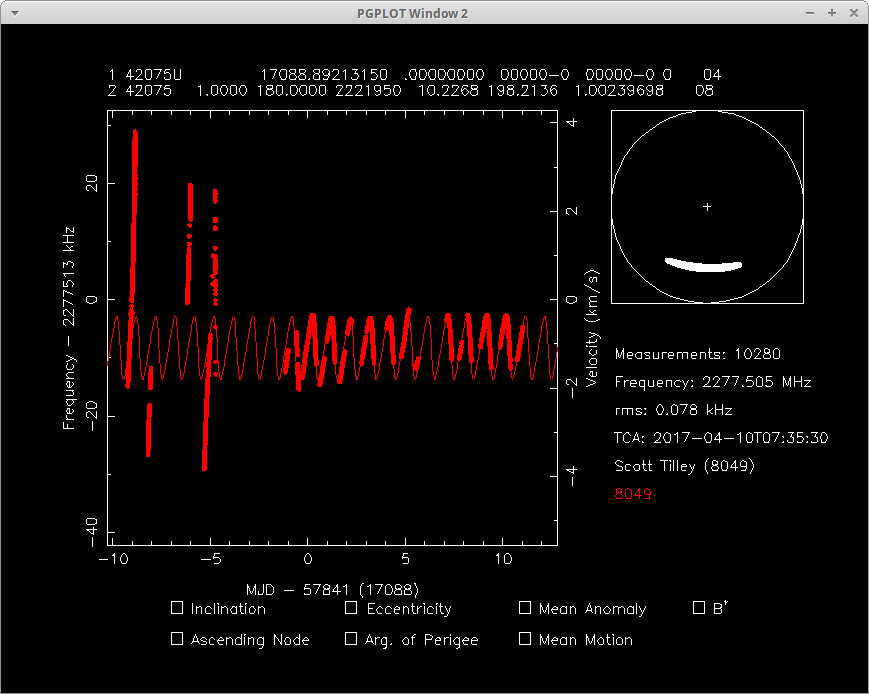Toggle the Mean Motion checkbox
The height and width of the screenshot is (694, 869).
coord(525,639)
